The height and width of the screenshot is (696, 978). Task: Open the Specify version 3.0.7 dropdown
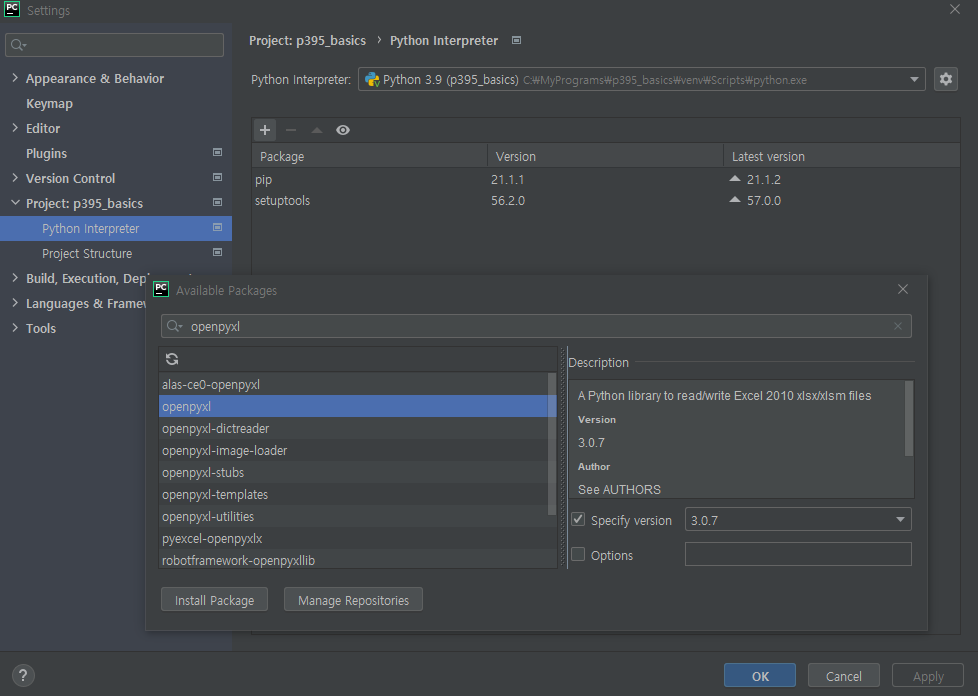click(900, 520)
